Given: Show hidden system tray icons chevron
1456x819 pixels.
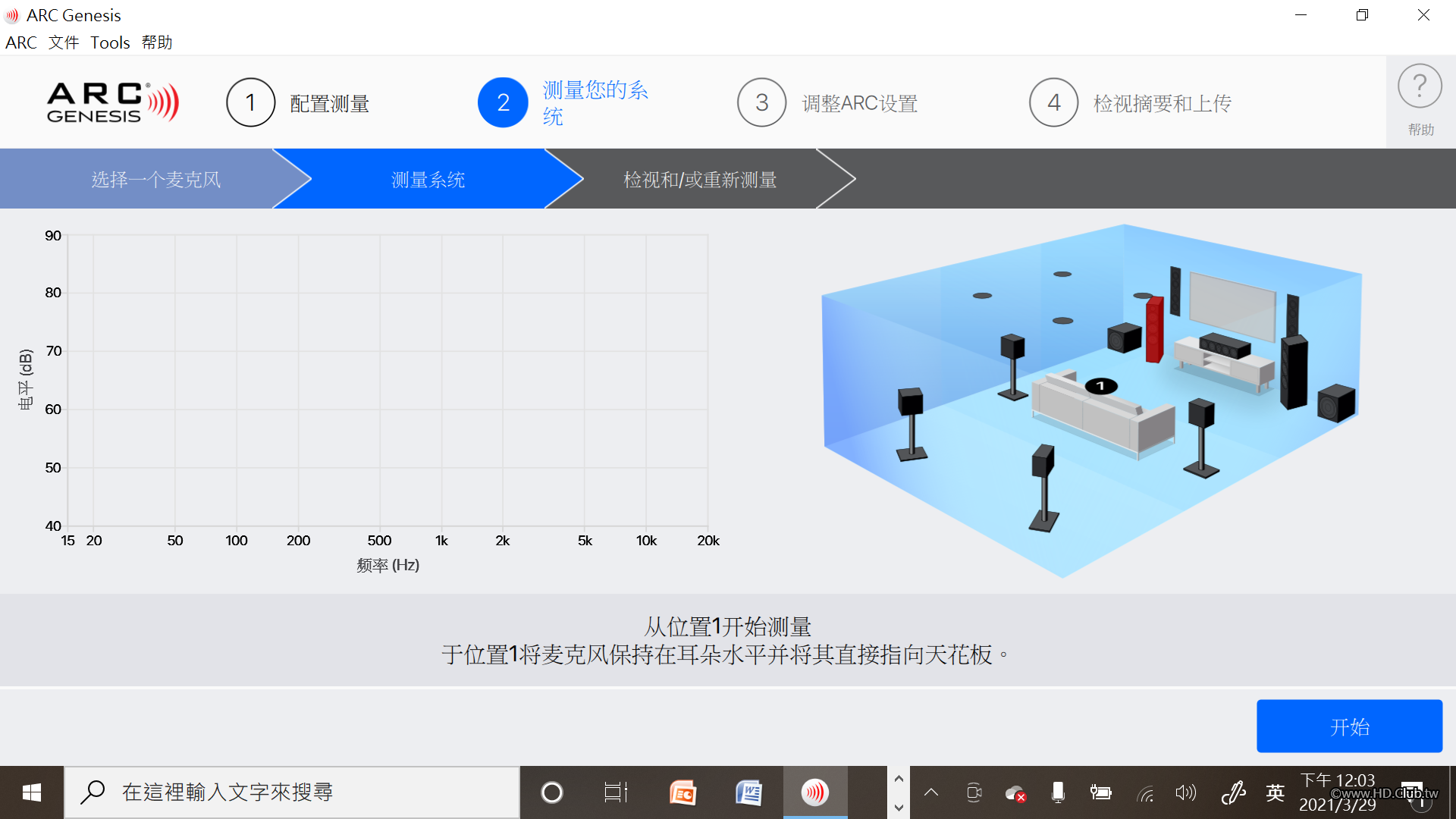Looking at the screenshot, I should [x=931, y=792].
